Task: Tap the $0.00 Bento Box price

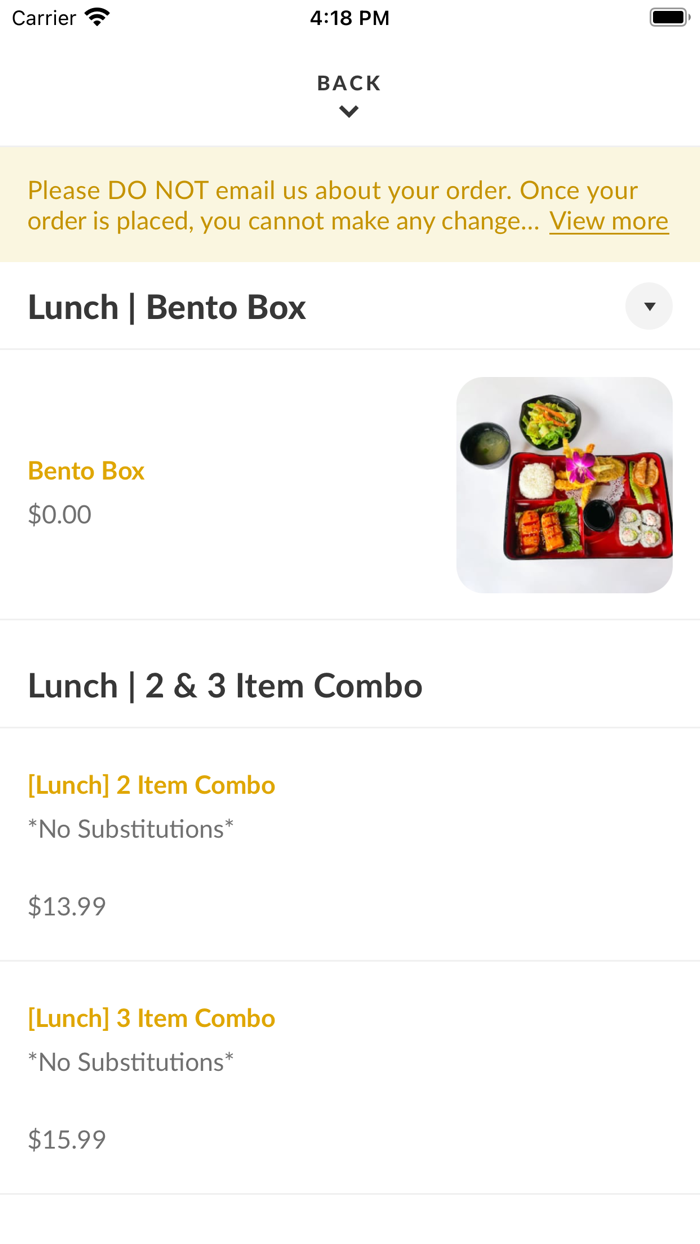Action: [x=59, y=515]
